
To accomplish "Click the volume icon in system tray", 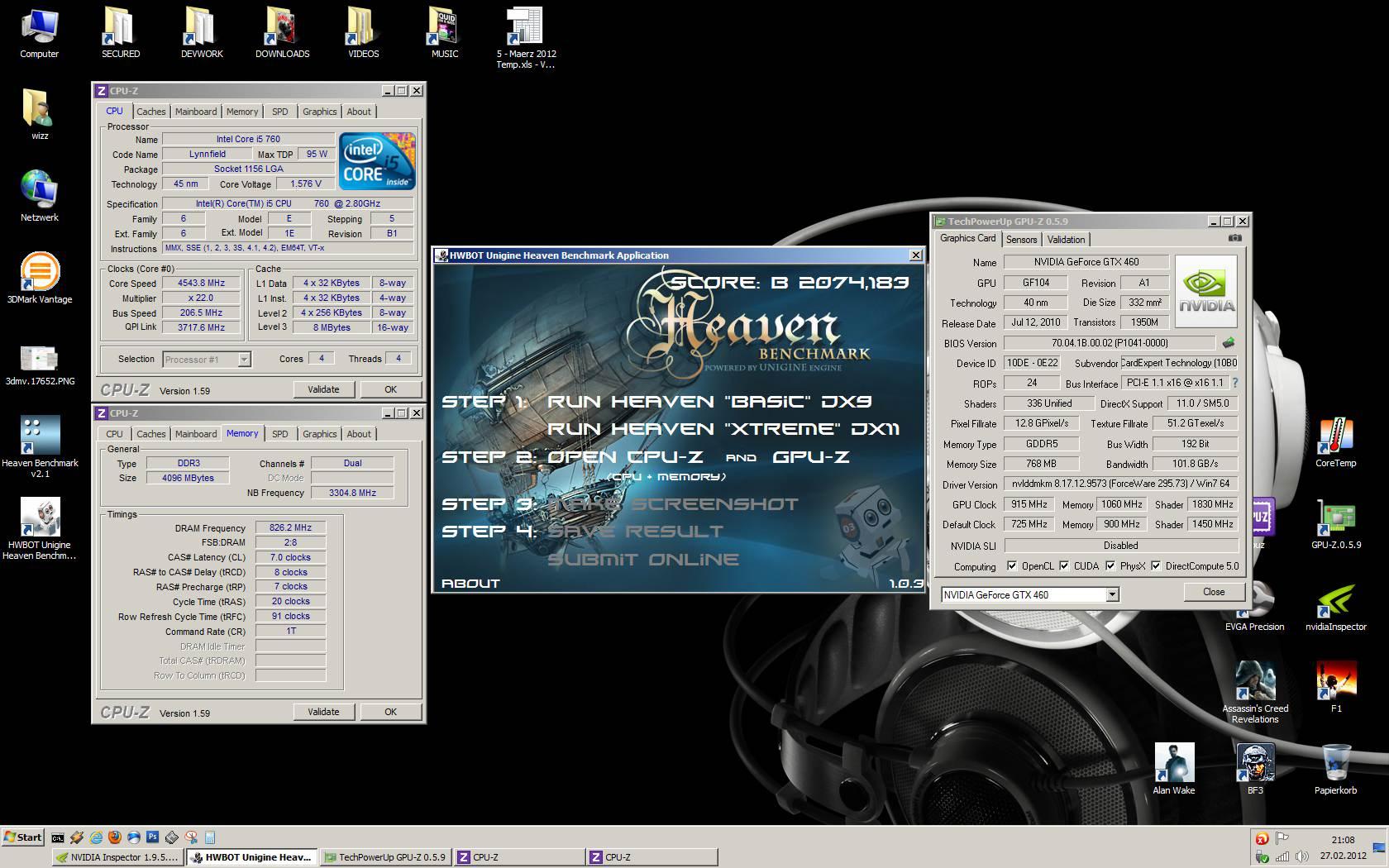I will coord(1302,857).
